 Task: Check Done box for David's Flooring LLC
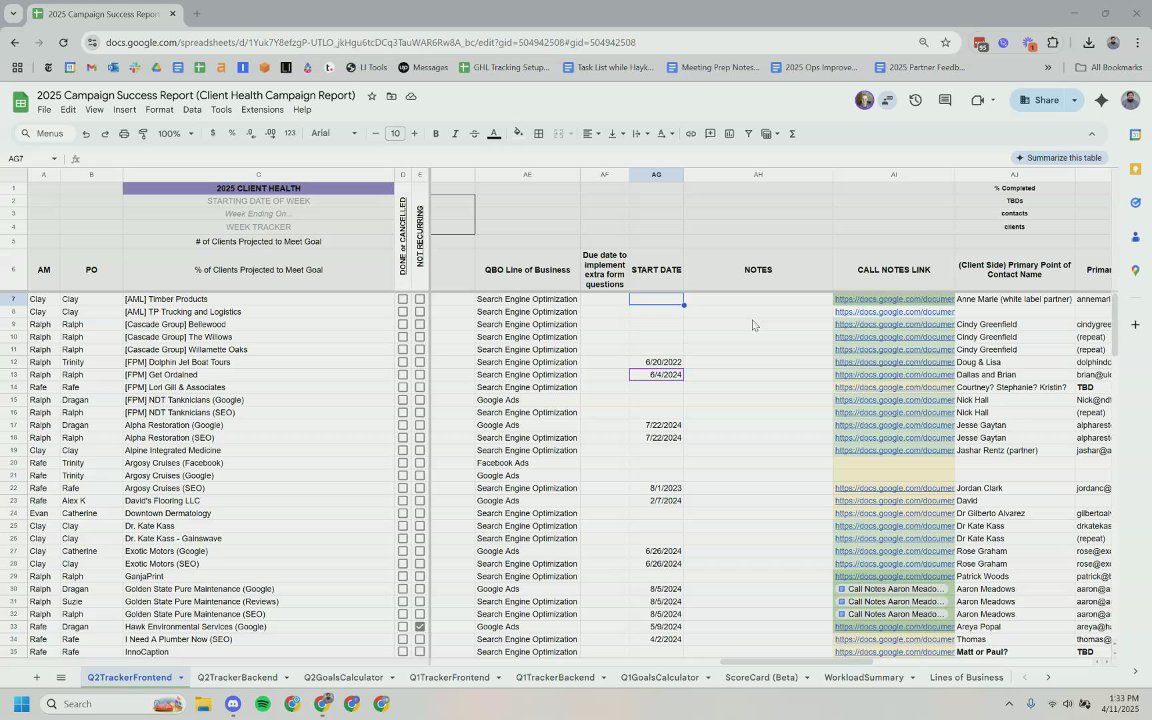(403, 500)
